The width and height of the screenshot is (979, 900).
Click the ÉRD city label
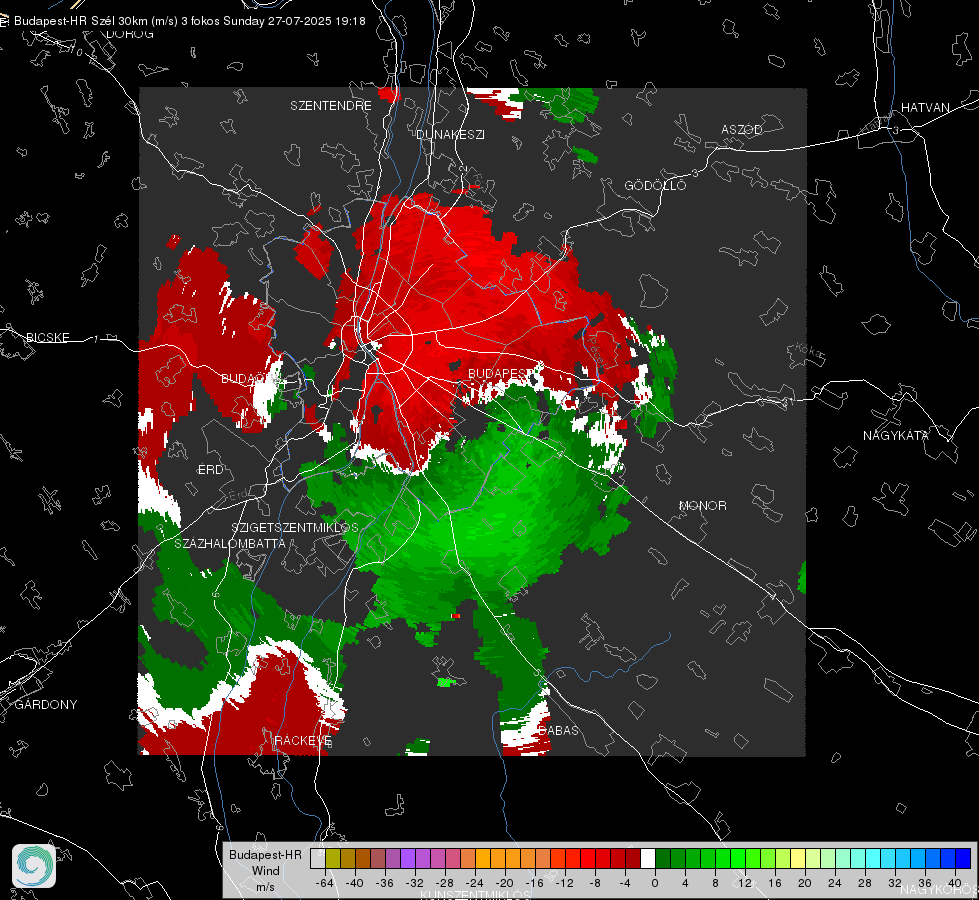click(x=210, y=470)
